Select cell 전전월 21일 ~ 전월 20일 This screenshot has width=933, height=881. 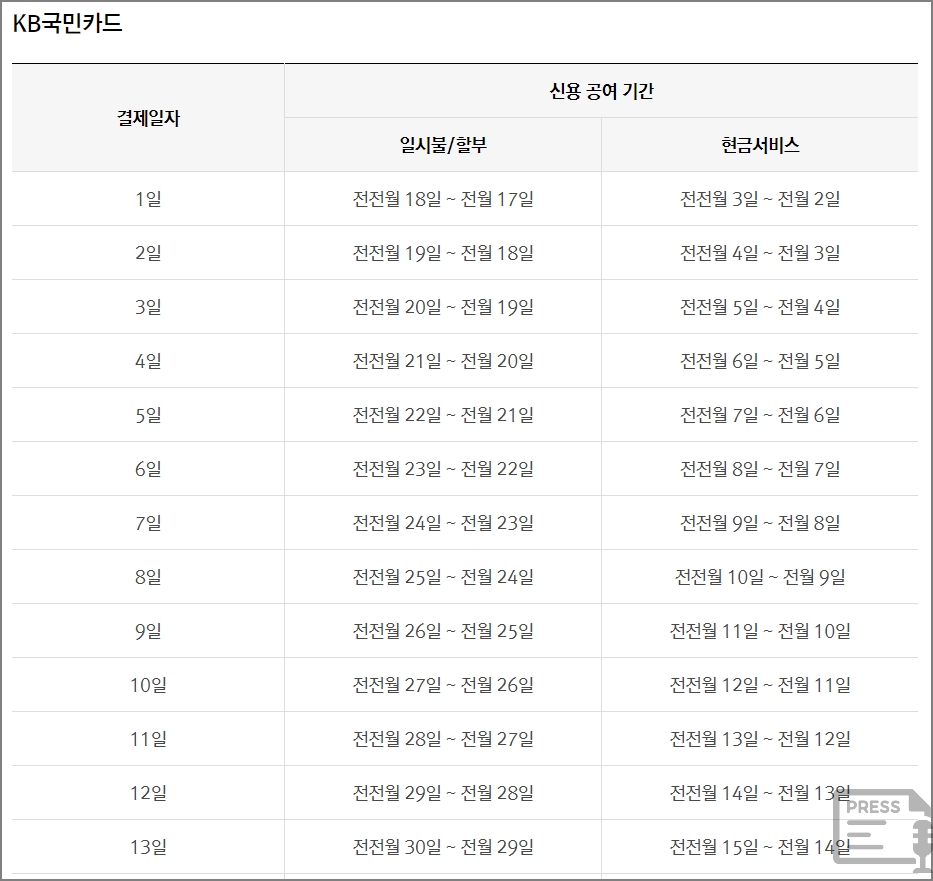coord(443,360)
